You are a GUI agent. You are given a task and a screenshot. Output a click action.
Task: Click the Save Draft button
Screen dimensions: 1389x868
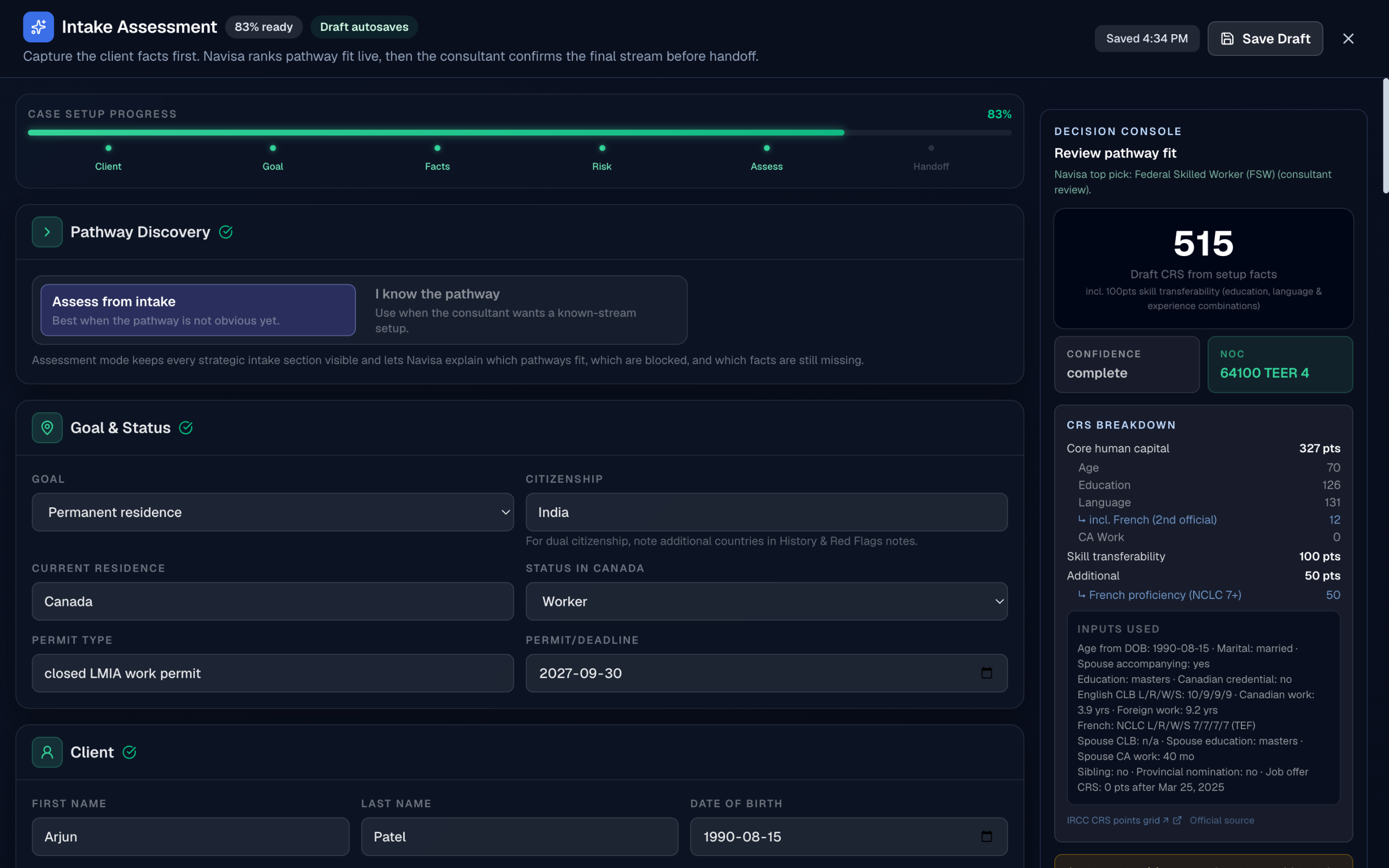tap(1265, 39)
